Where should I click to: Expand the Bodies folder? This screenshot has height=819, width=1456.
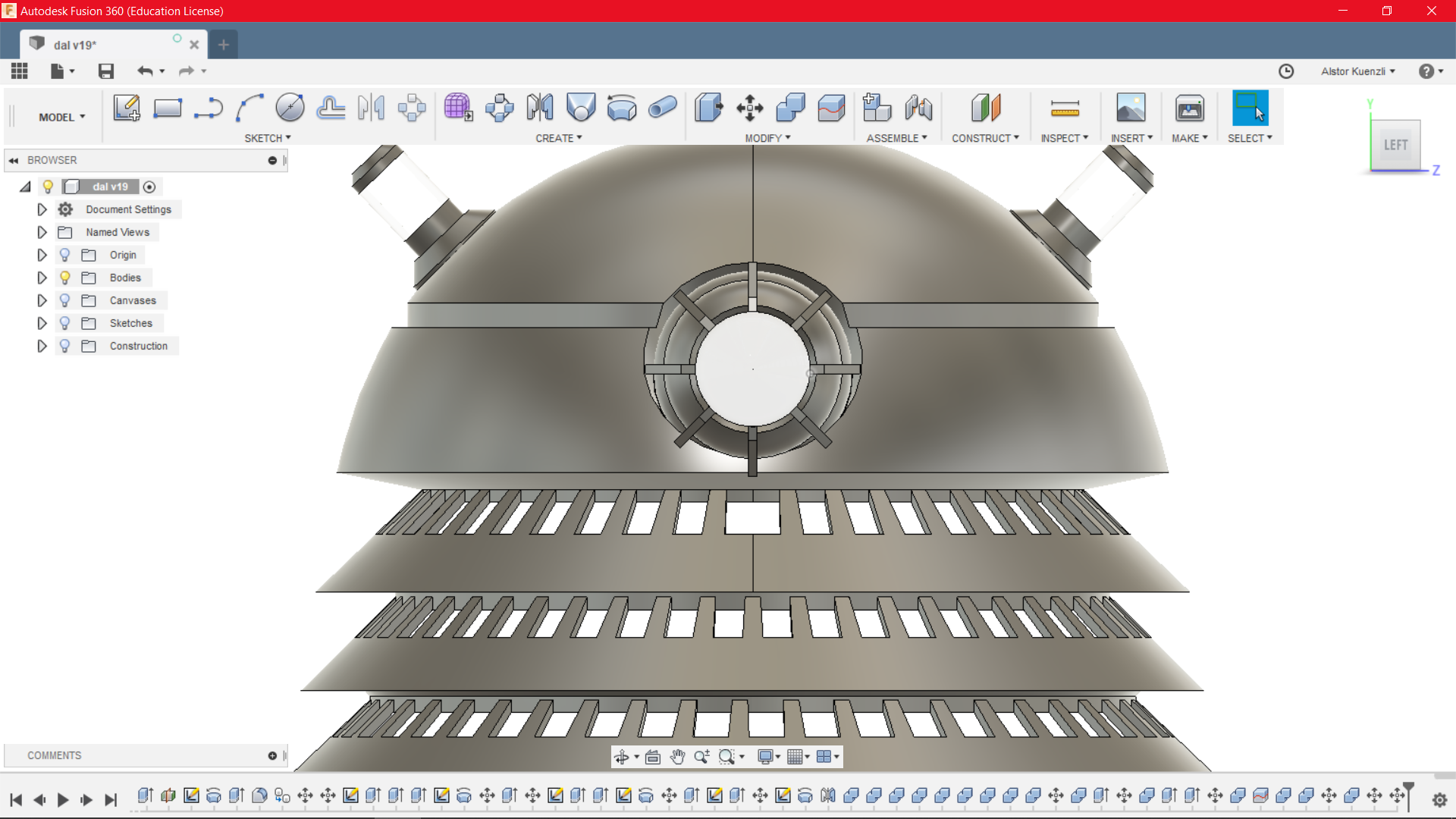coord(42,278)
